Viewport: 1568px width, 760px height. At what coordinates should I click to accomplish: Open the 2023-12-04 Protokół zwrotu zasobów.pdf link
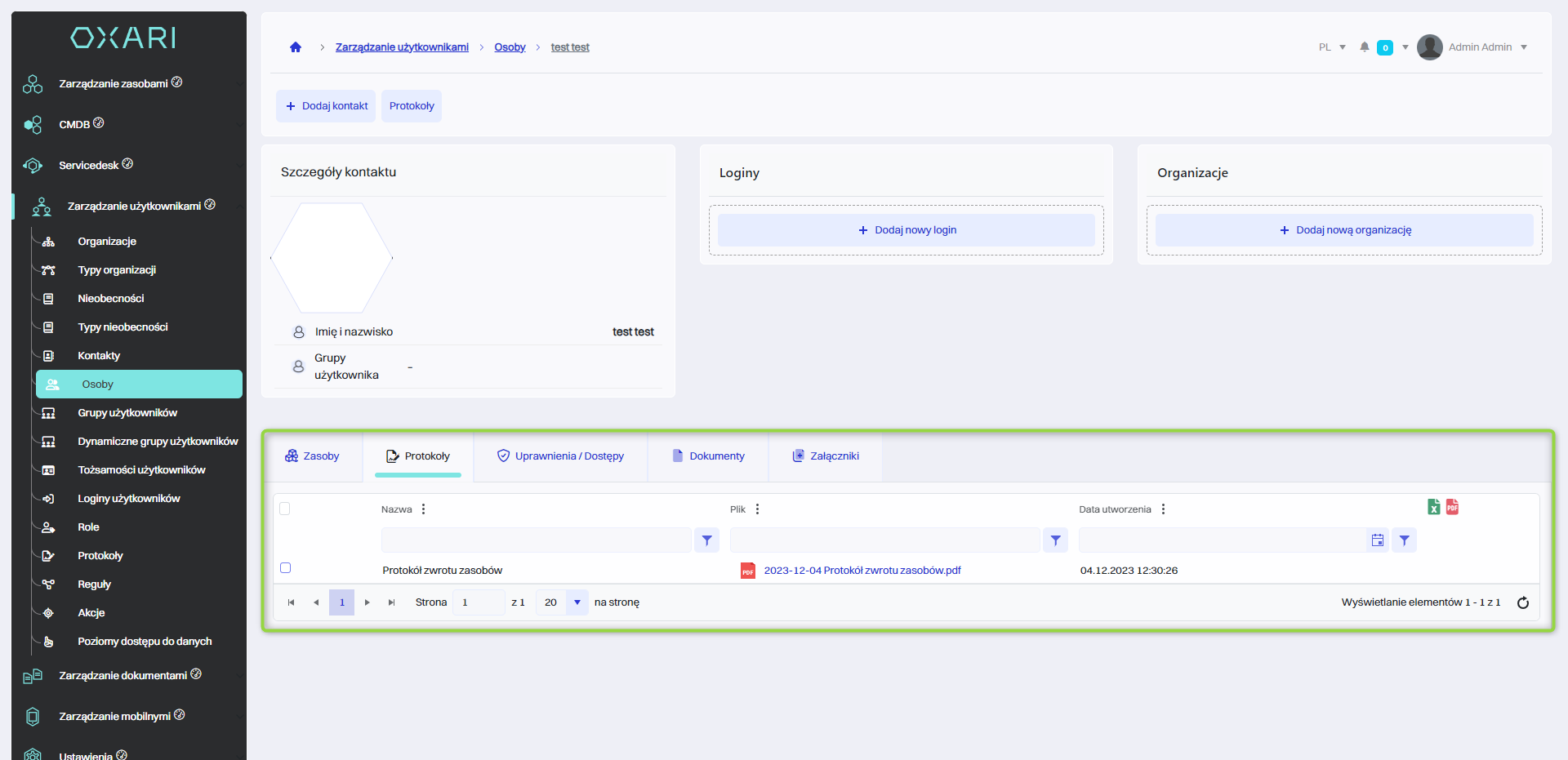coord(862,571)
